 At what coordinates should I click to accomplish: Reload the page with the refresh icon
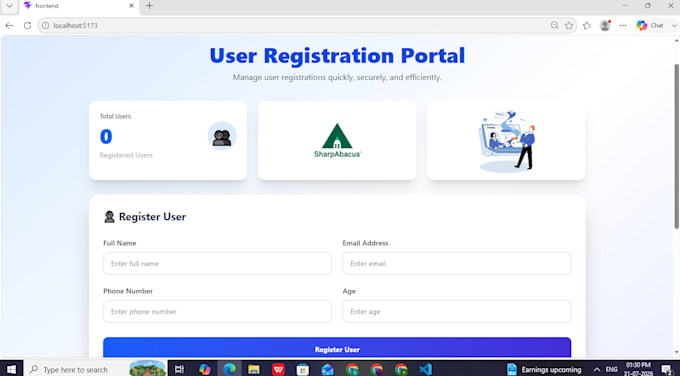[x=27, y=26]
